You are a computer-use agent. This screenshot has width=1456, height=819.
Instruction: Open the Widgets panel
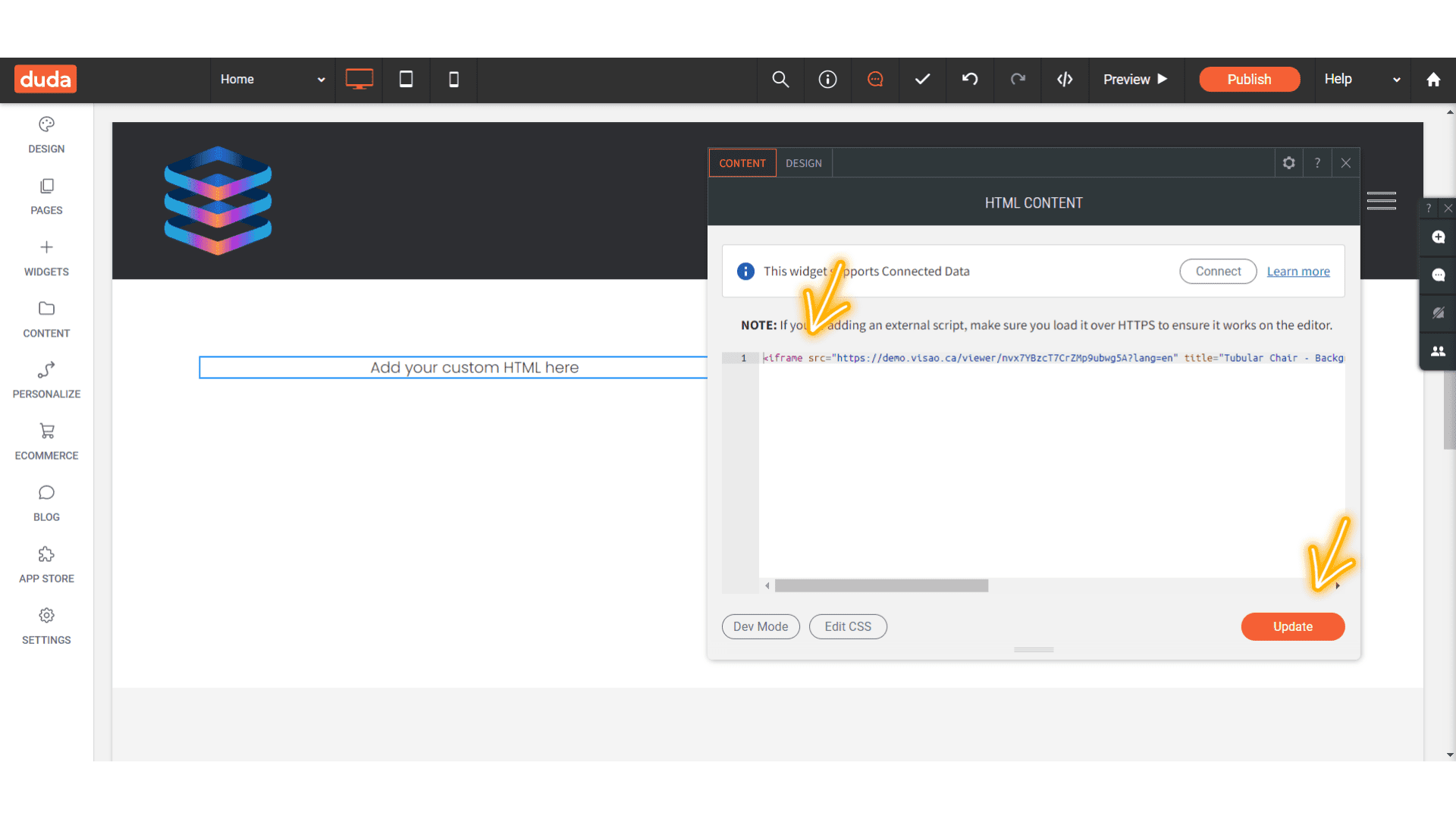click(x=46, y=258)
